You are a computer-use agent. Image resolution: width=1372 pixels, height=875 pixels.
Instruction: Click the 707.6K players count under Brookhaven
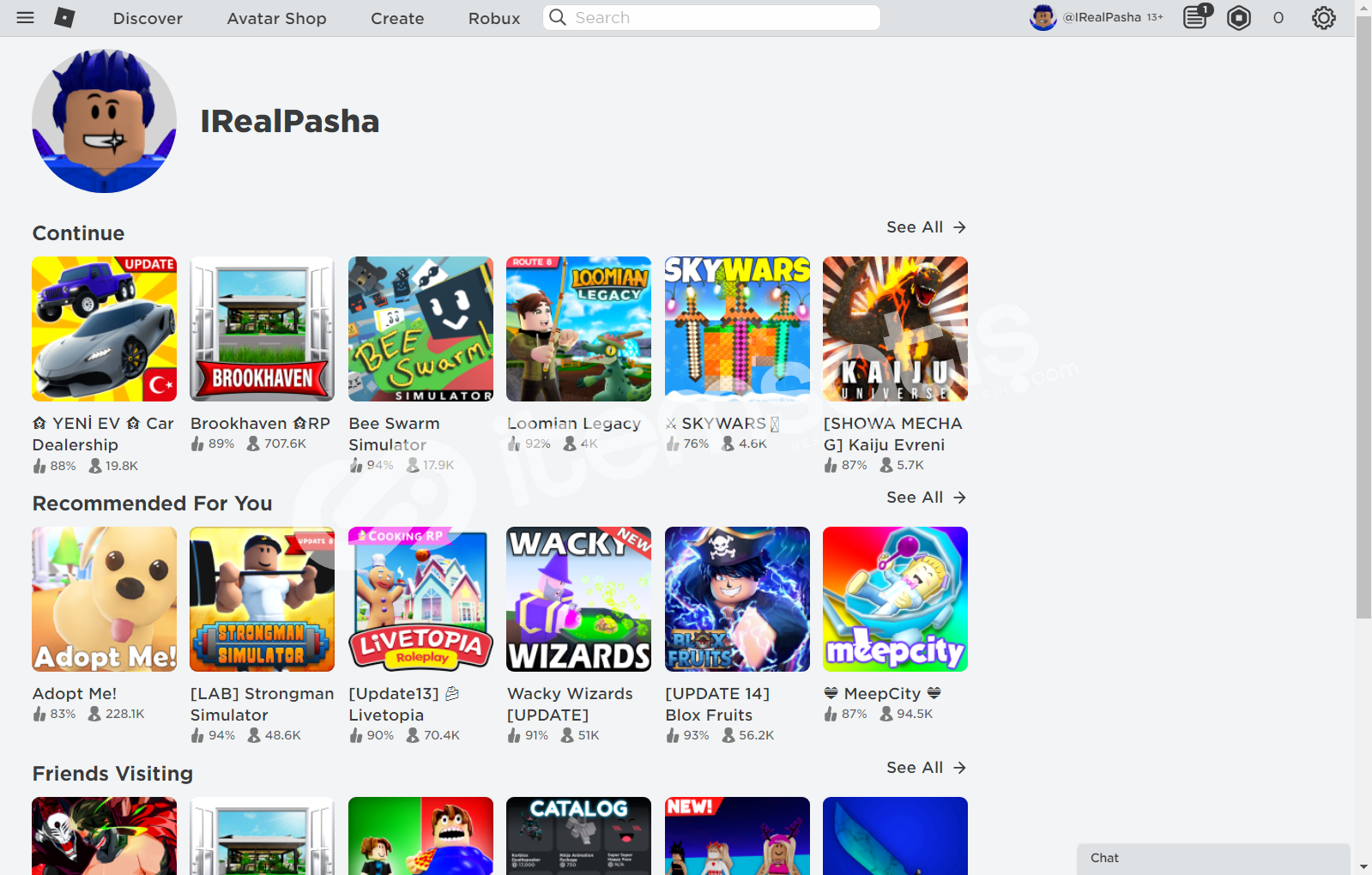pyautogui.click(x=276, y=444)
